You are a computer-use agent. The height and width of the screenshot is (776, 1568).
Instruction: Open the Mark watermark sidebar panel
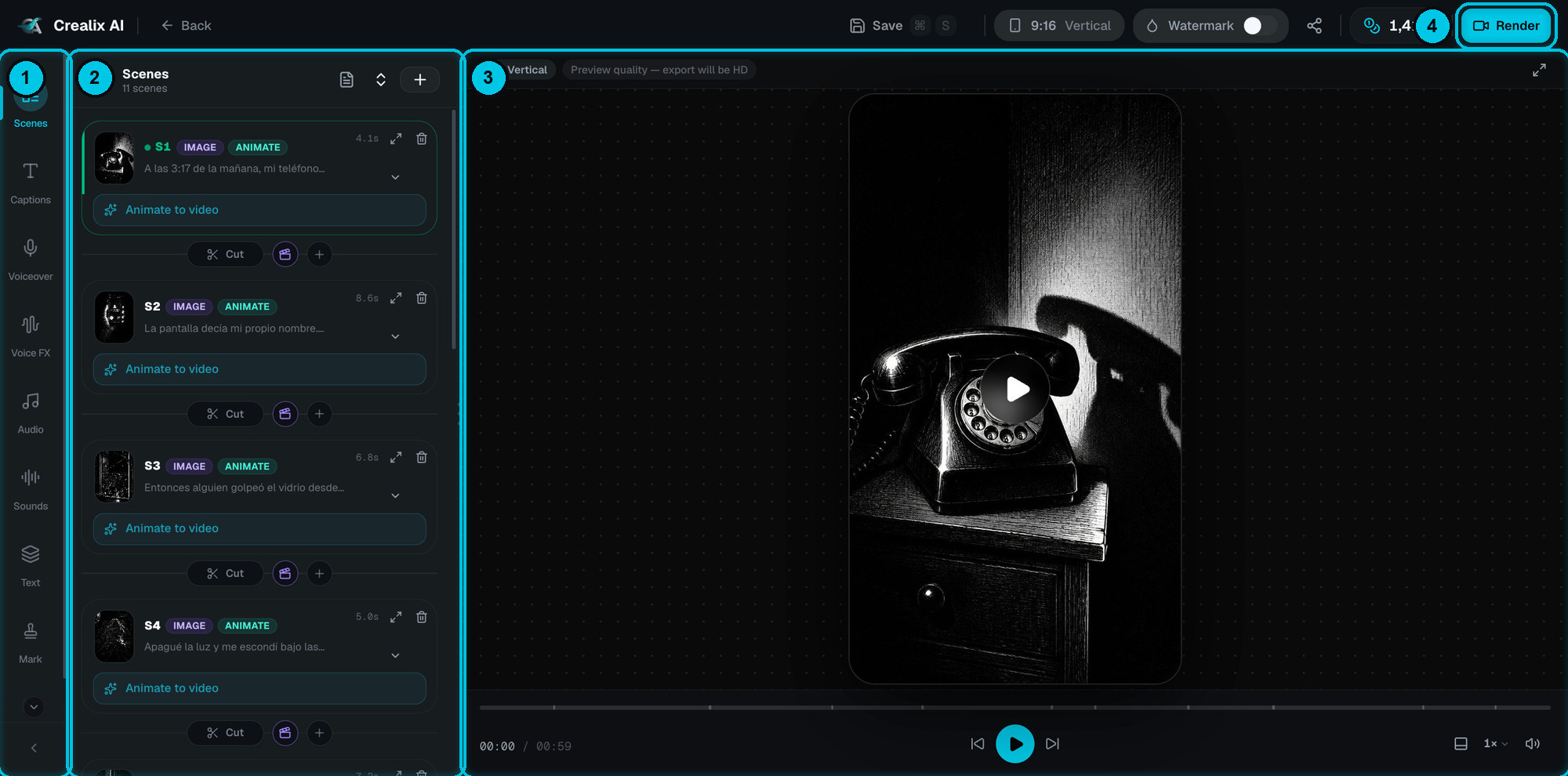click(31, 643)
